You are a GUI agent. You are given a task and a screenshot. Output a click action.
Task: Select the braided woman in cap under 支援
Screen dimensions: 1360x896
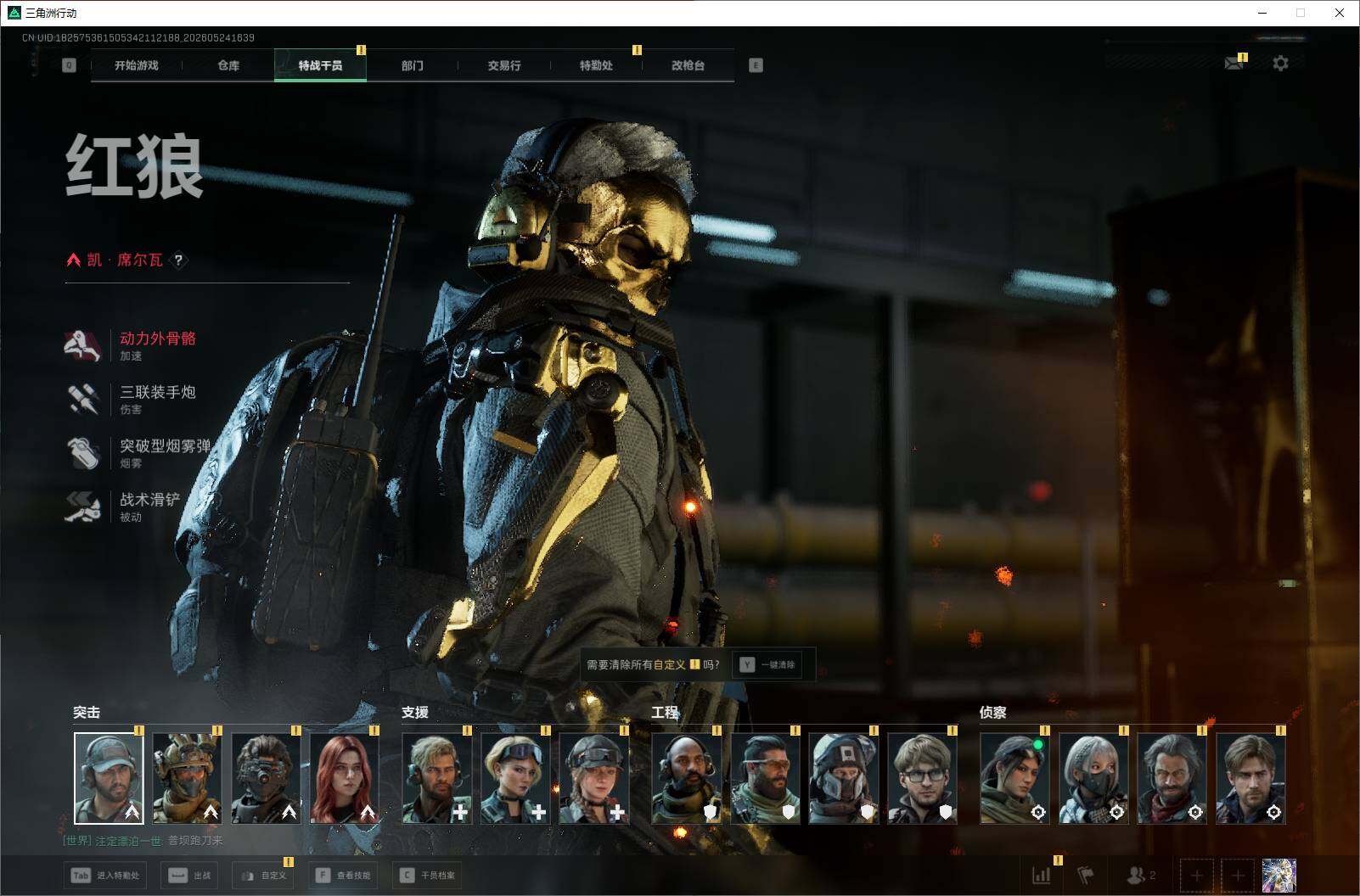tap(594, 778)
